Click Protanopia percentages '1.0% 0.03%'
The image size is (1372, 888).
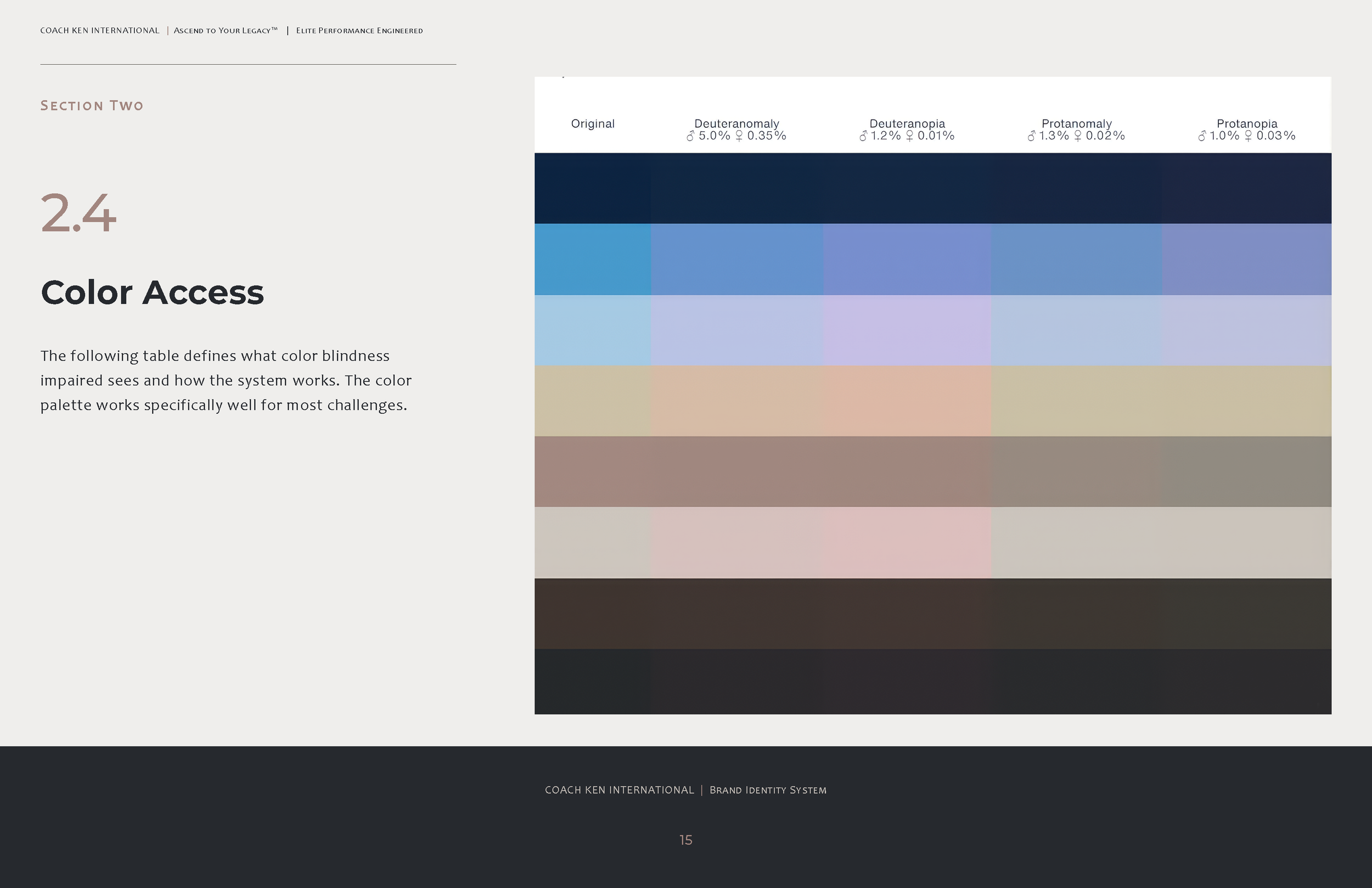[1247, 136]
